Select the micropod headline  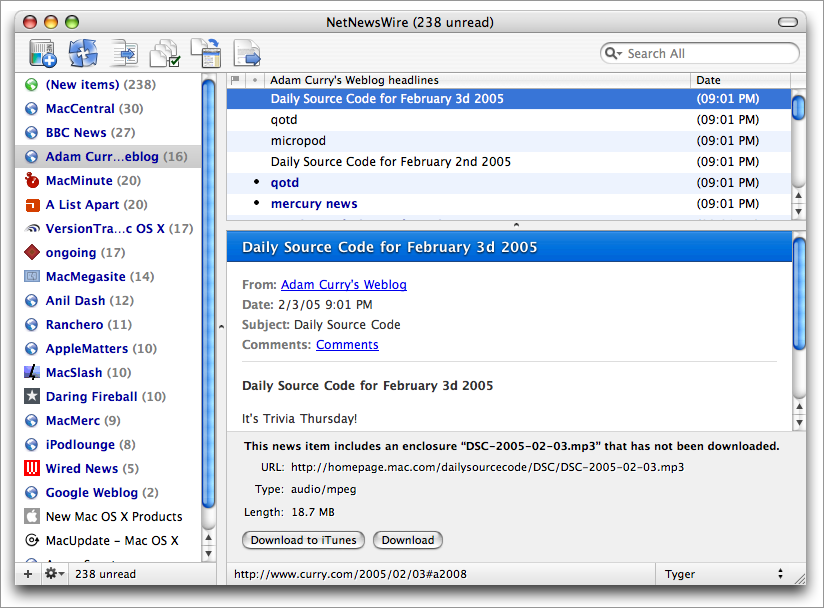[509, 141]
